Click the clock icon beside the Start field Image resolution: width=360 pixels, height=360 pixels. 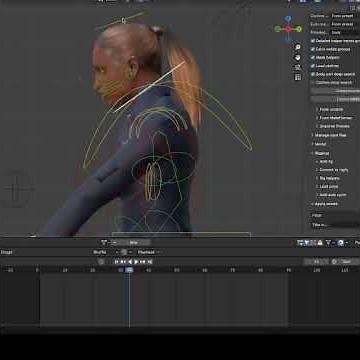pyautogui.click(x=334, y=262)
